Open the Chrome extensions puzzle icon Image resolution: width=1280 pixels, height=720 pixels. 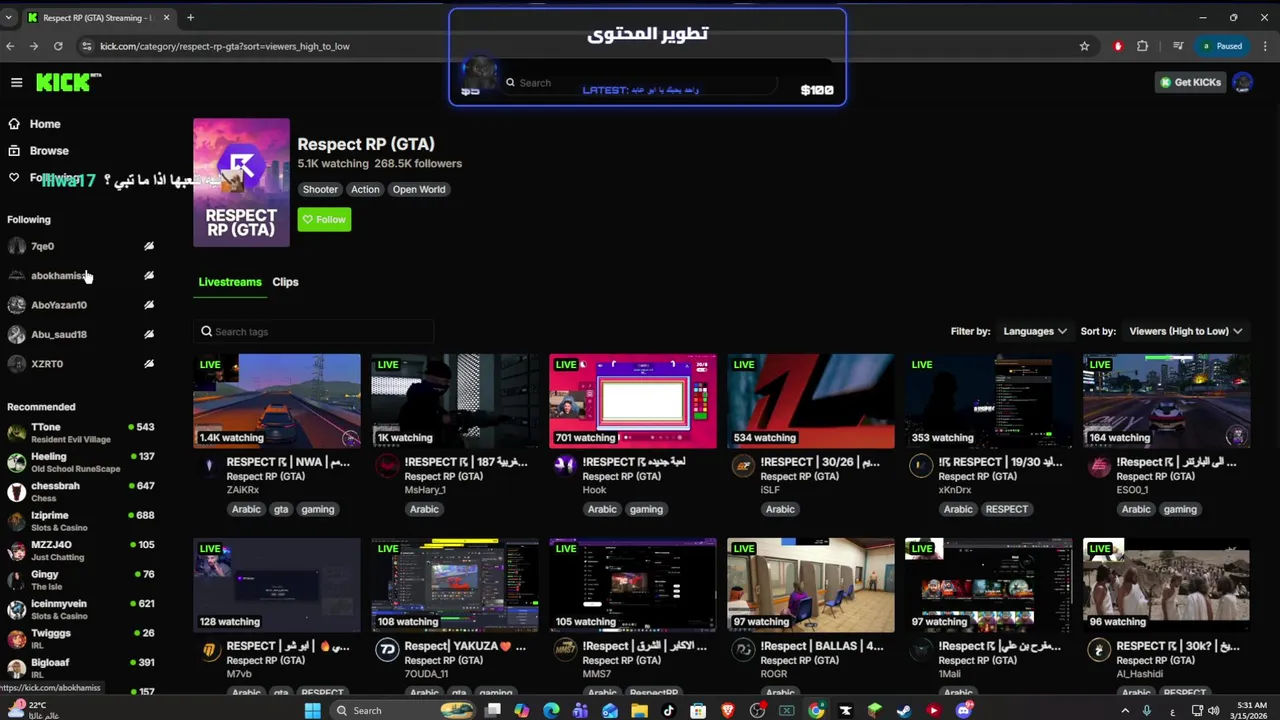click(x=1142, y=46)
